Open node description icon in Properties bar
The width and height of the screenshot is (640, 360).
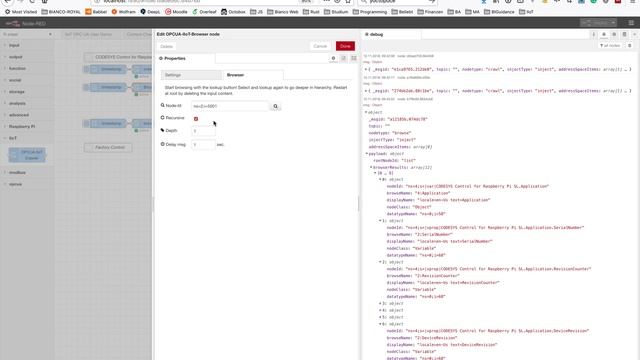344,59
